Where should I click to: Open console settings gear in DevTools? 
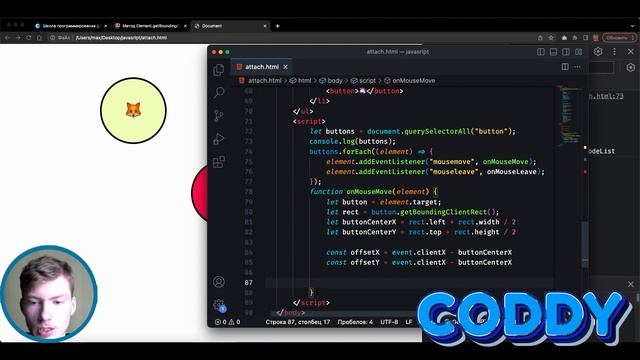(x=631, y=67)
